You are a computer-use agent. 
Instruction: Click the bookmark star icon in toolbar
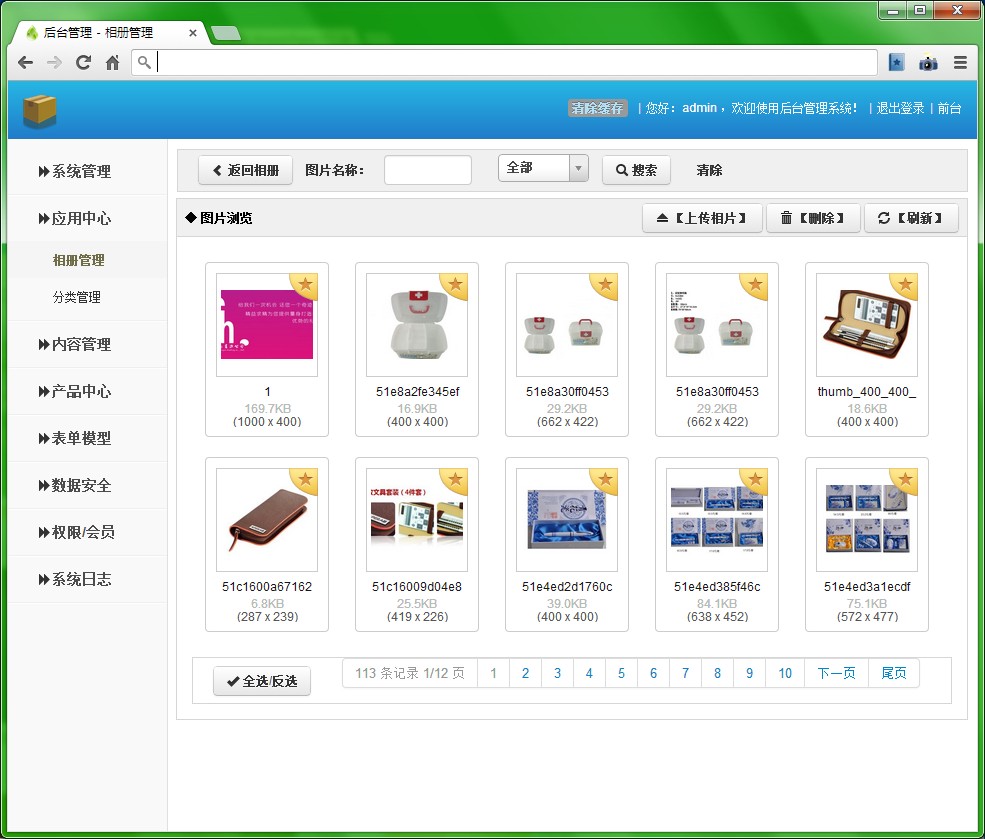click(x=897, y=62)
